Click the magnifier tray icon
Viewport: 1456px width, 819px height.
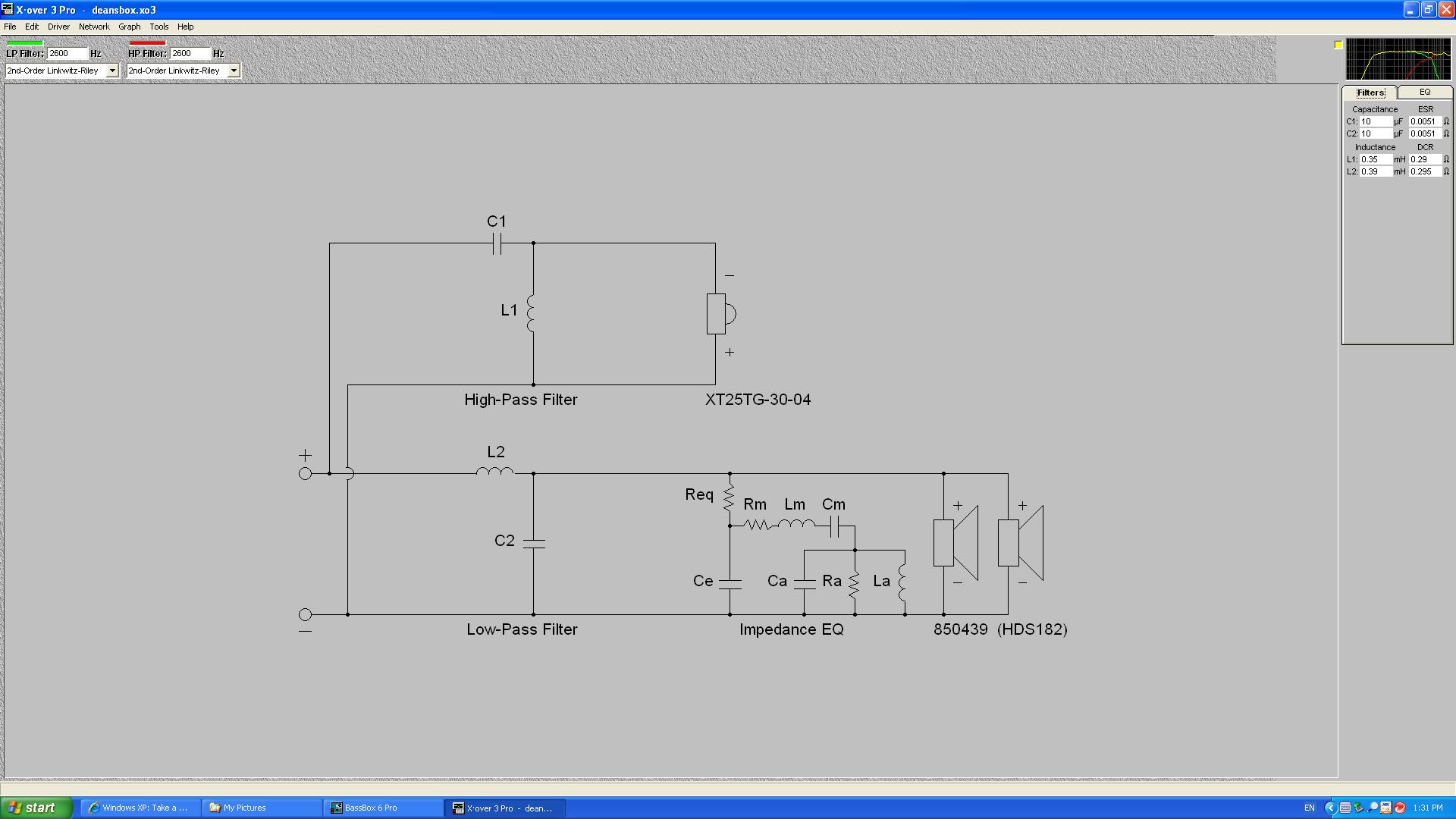[1372, 808]
